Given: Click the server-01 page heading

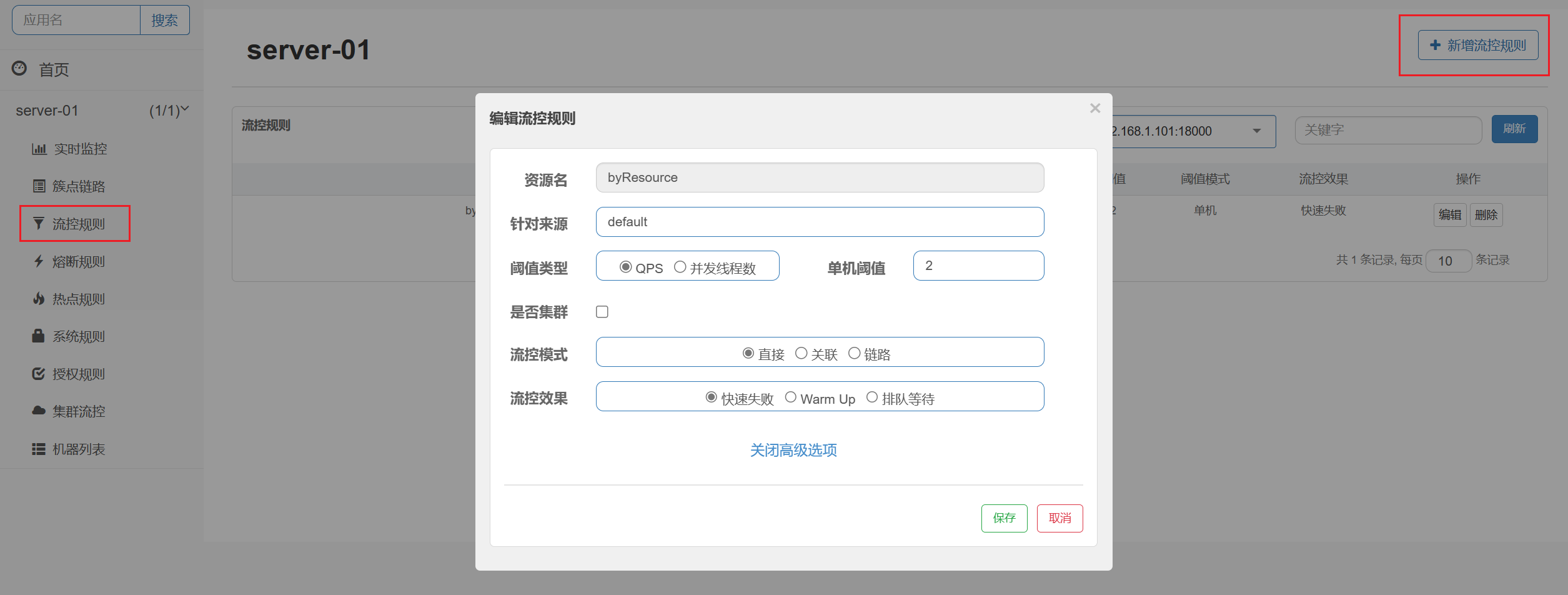Looking at the screenshot, I should (x=309, y=50).
